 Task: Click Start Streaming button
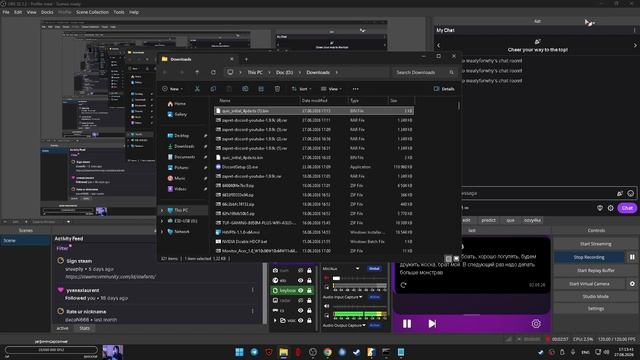[x=596, y=244]
